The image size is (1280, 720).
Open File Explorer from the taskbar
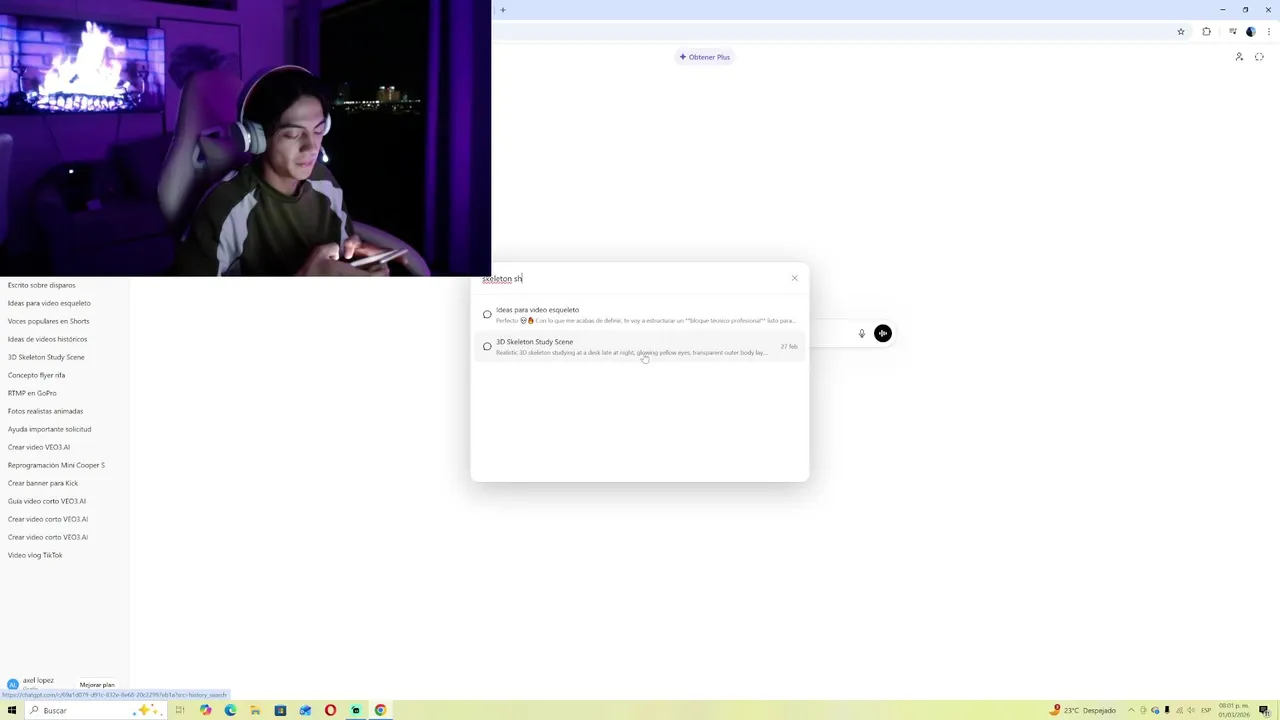(x=255, y=710)
